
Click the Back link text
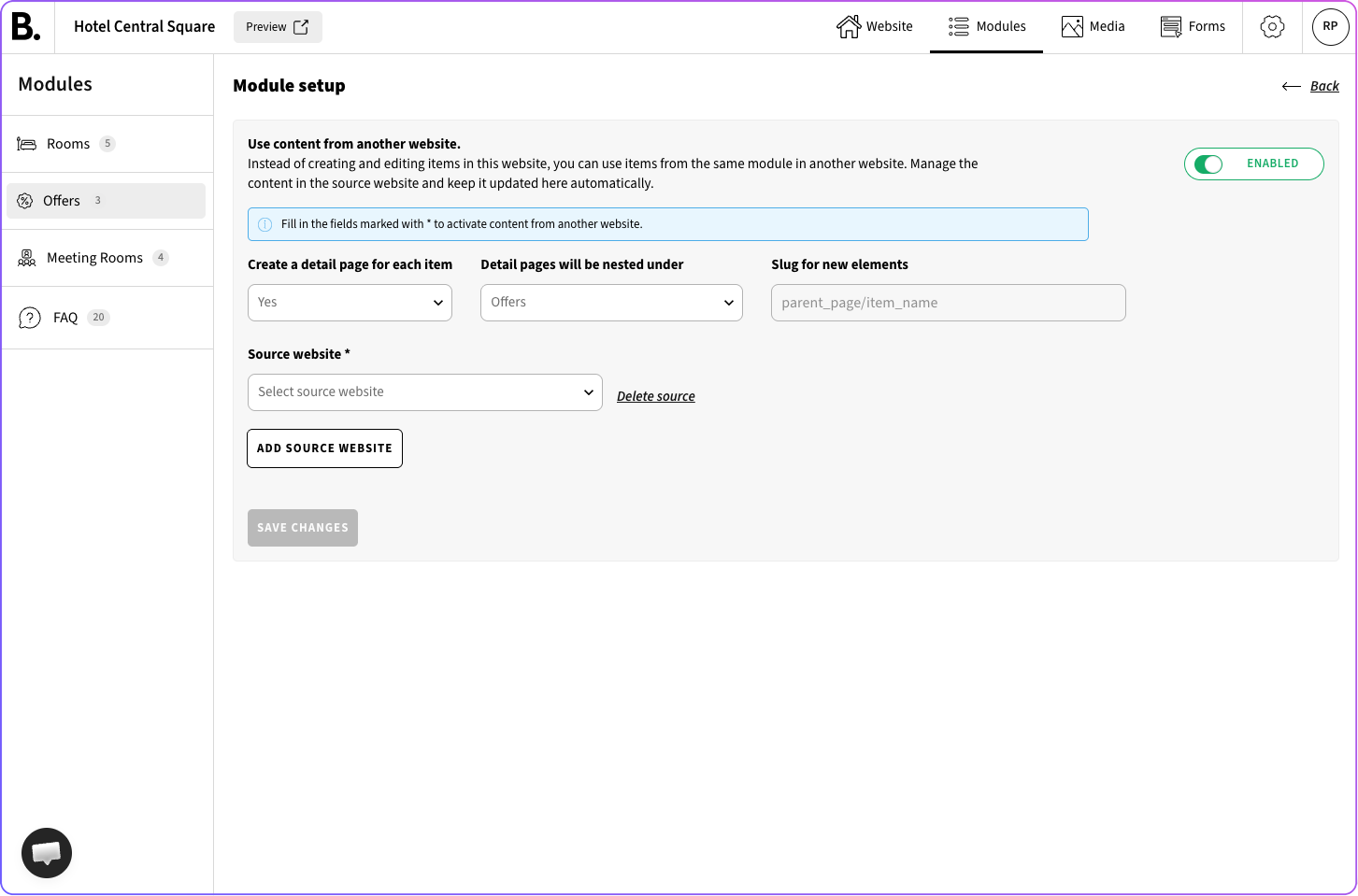point(1324,86)
